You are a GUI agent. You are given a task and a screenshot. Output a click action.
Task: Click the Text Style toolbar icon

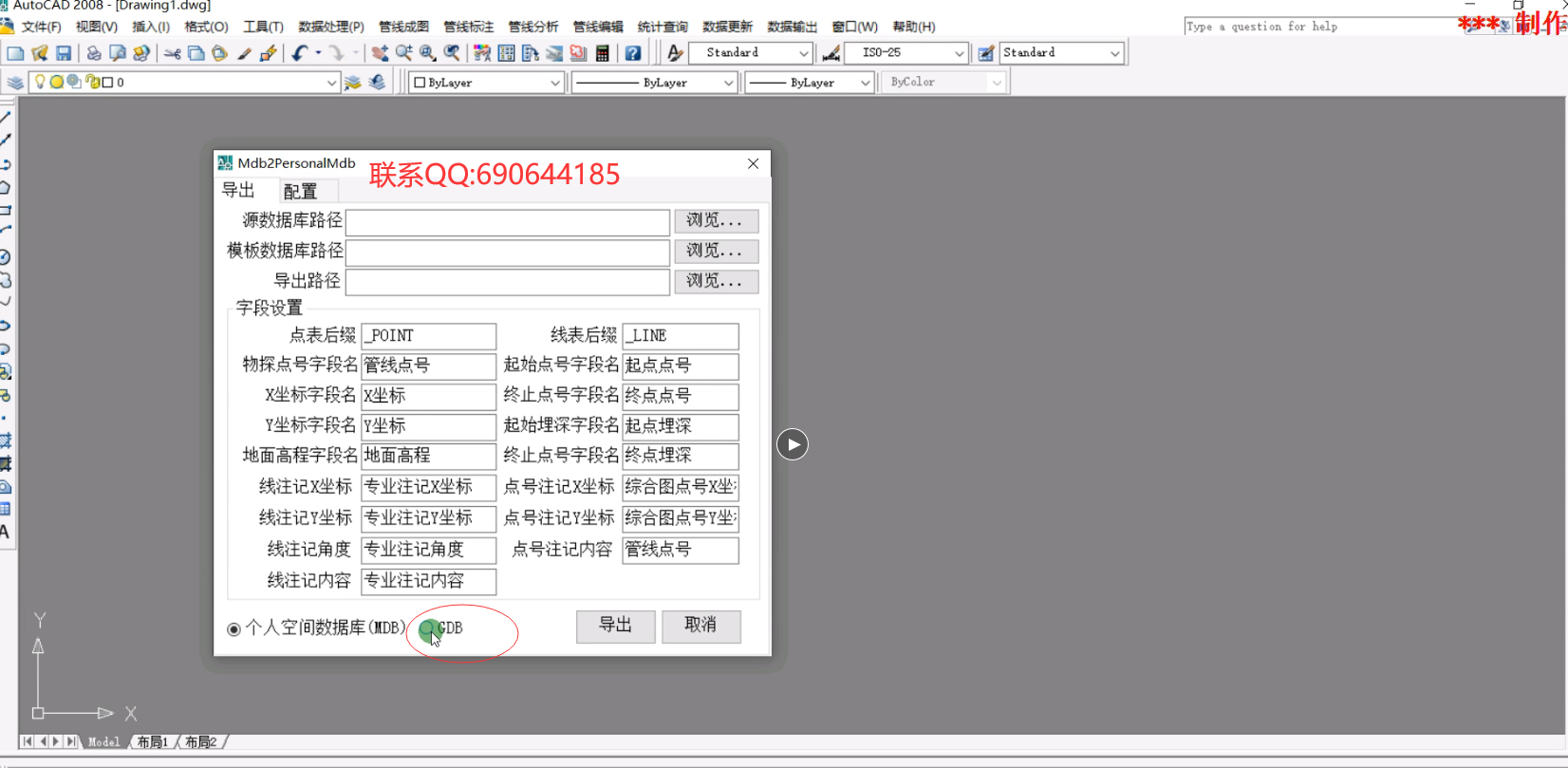pos(675,53)
